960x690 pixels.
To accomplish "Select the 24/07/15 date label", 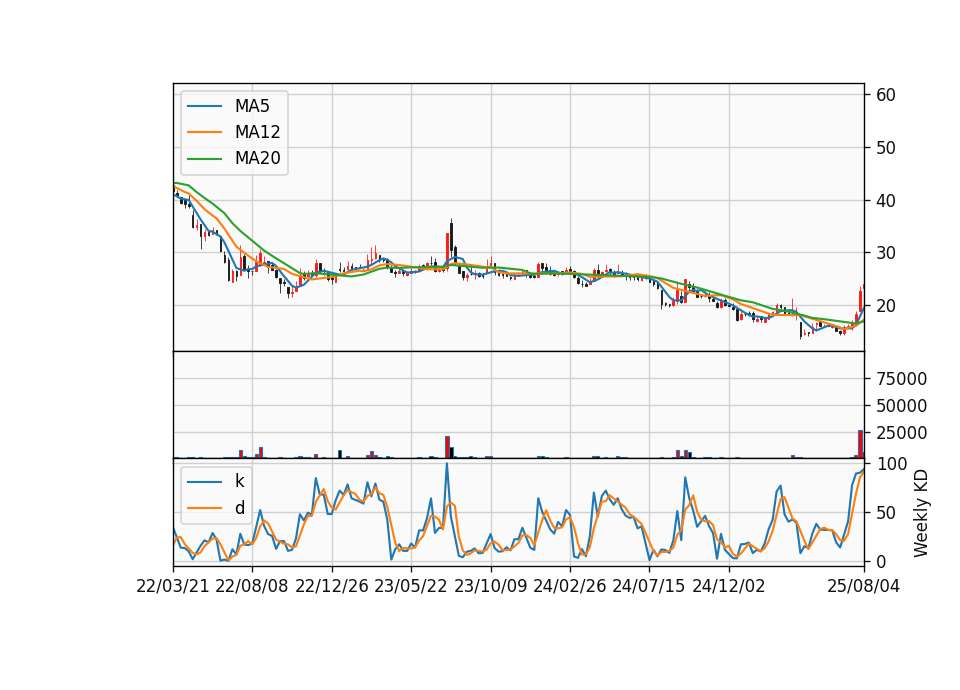I will pos(649,586).
